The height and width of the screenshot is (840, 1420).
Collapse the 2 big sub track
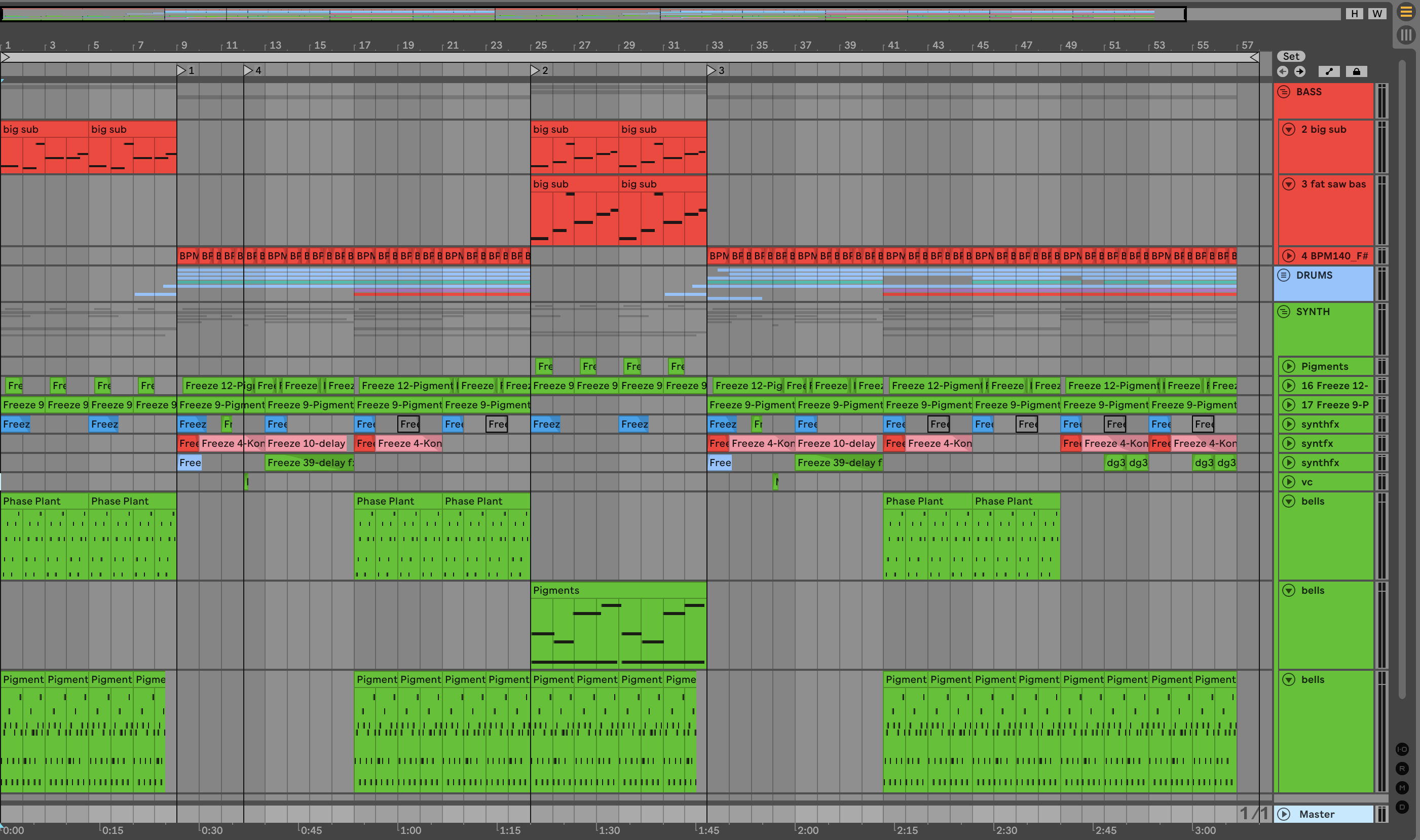(x=1289, y=130)
